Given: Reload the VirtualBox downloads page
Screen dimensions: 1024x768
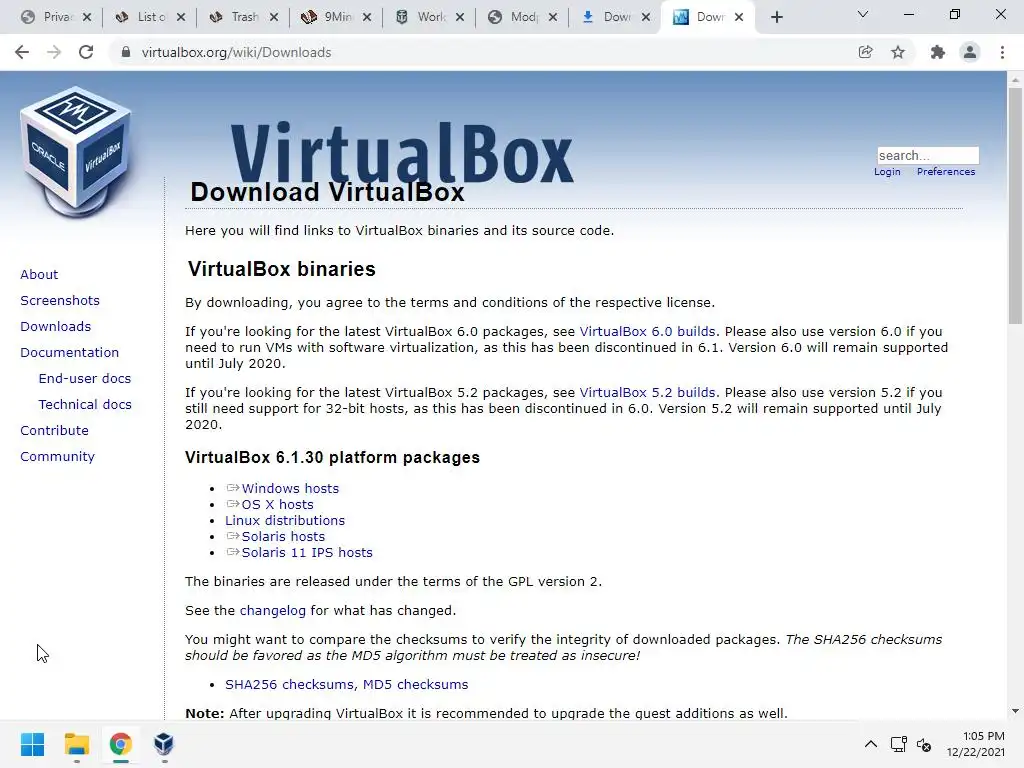Looking at the screenshot, I should coord(86,52).
